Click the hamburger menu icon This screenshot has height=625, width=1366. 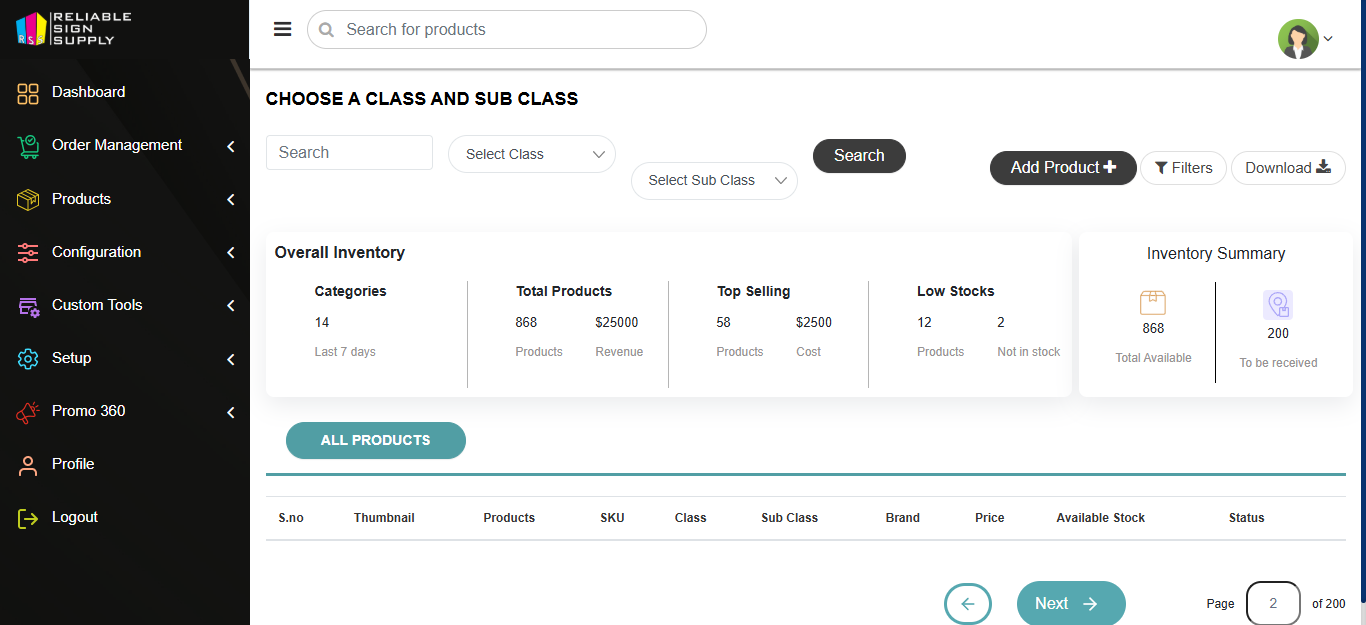(282, 29)
